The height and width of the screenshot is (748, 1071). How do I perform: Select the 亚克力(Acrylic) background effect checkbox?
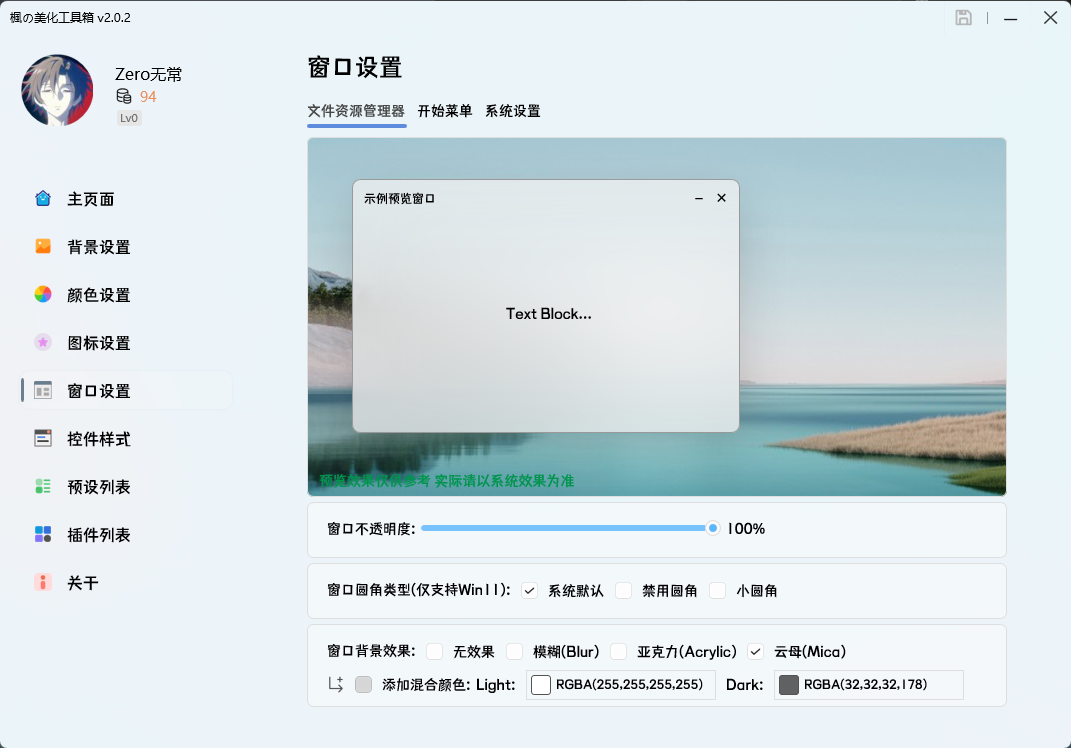coord(619,651)
